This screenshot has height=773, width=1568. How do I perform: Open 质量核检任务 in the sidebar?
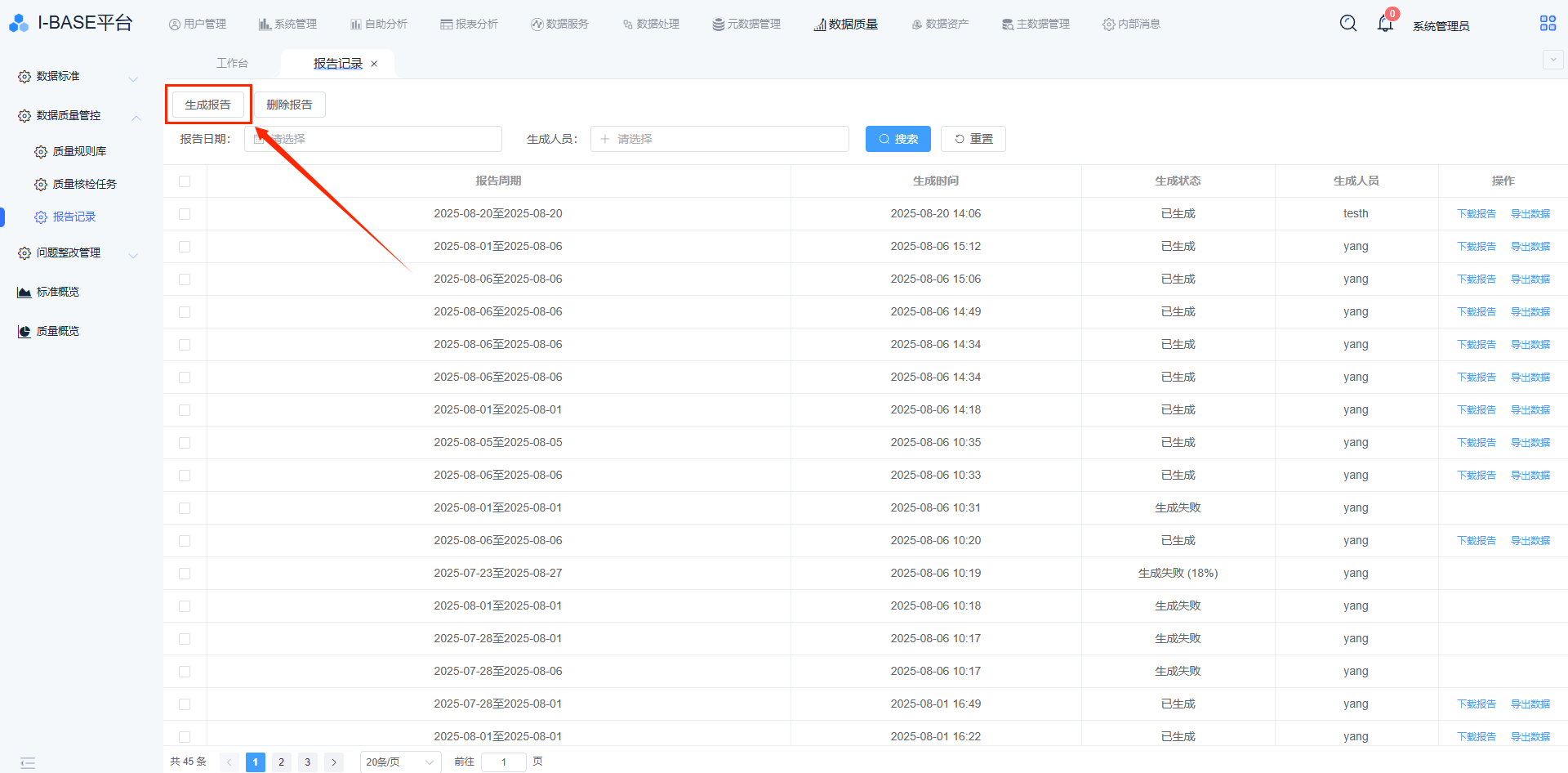point(85,185)
